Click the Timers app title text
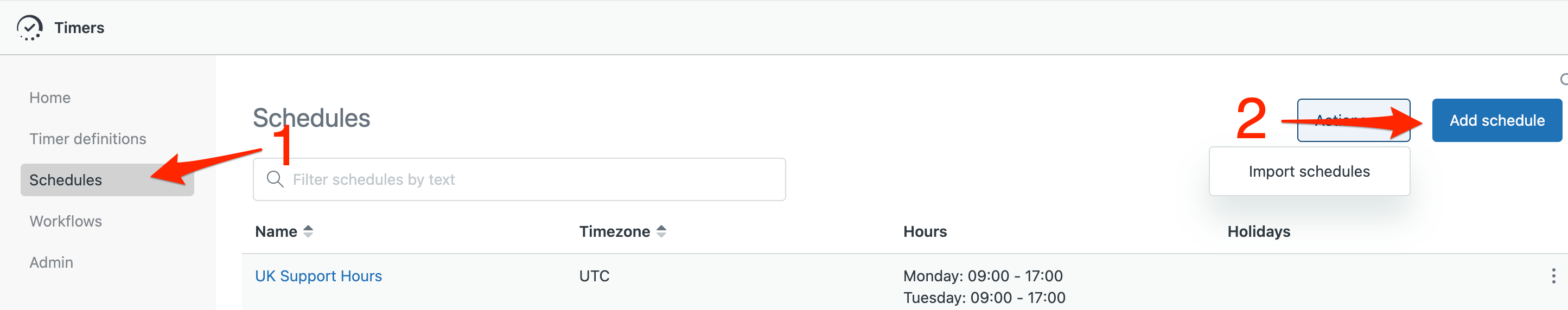The image size is (1568, 310). pyautogui.click(x=79, y=28)
